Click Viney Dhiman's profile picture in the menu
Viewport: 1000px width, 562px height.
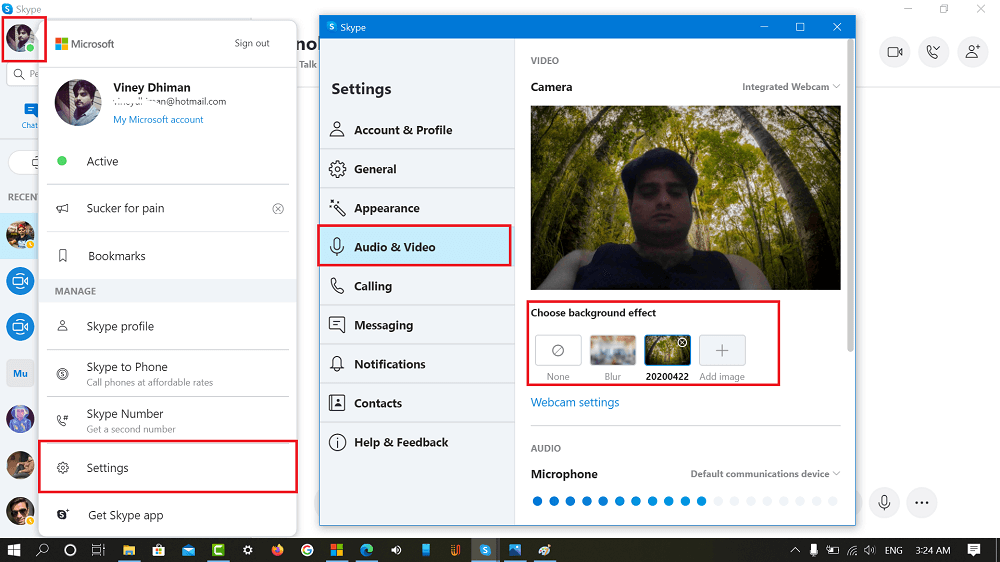click(x=78, y=103)
